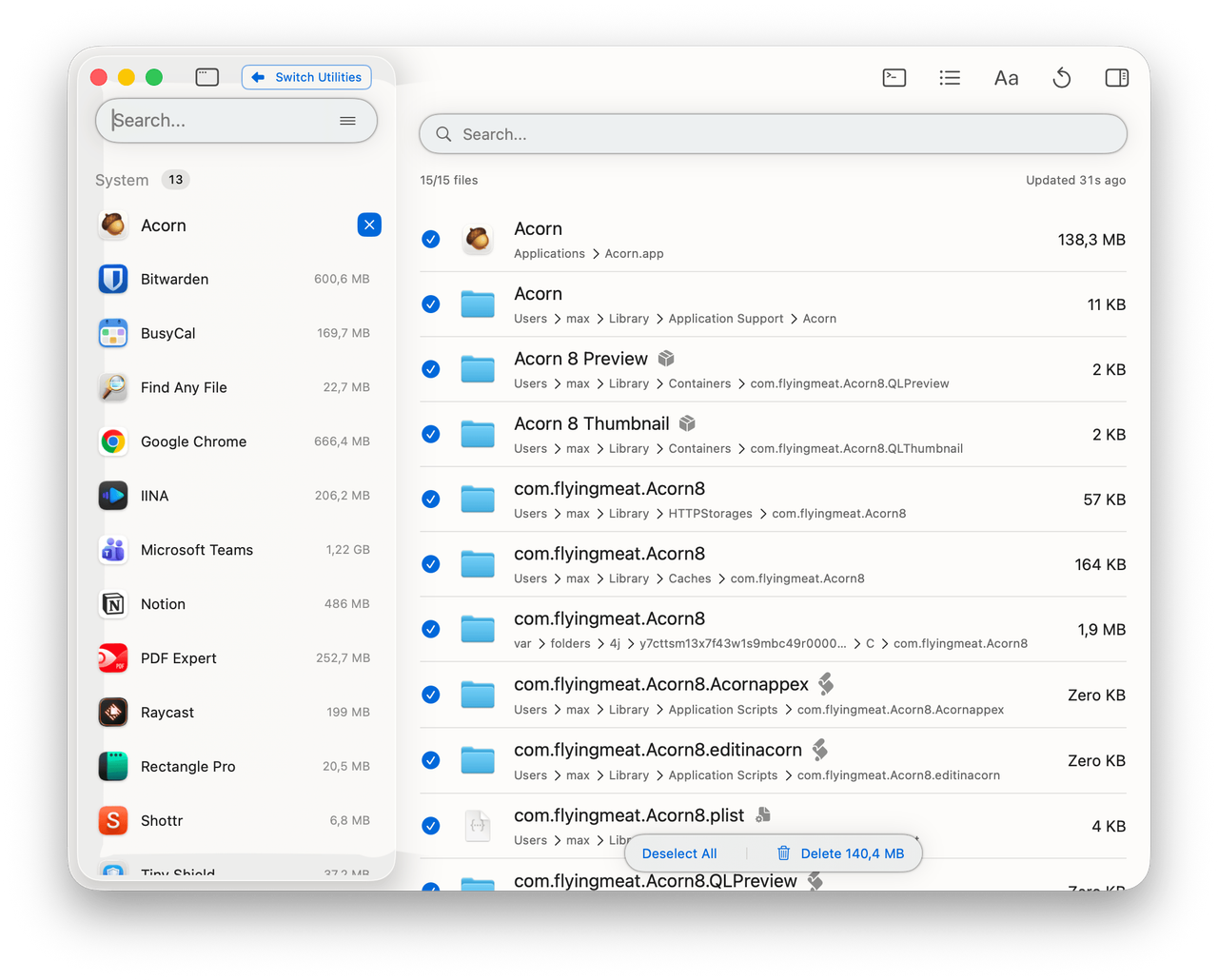
Task: Click the 138,3 MB size value
Action: click(1091, 240)
